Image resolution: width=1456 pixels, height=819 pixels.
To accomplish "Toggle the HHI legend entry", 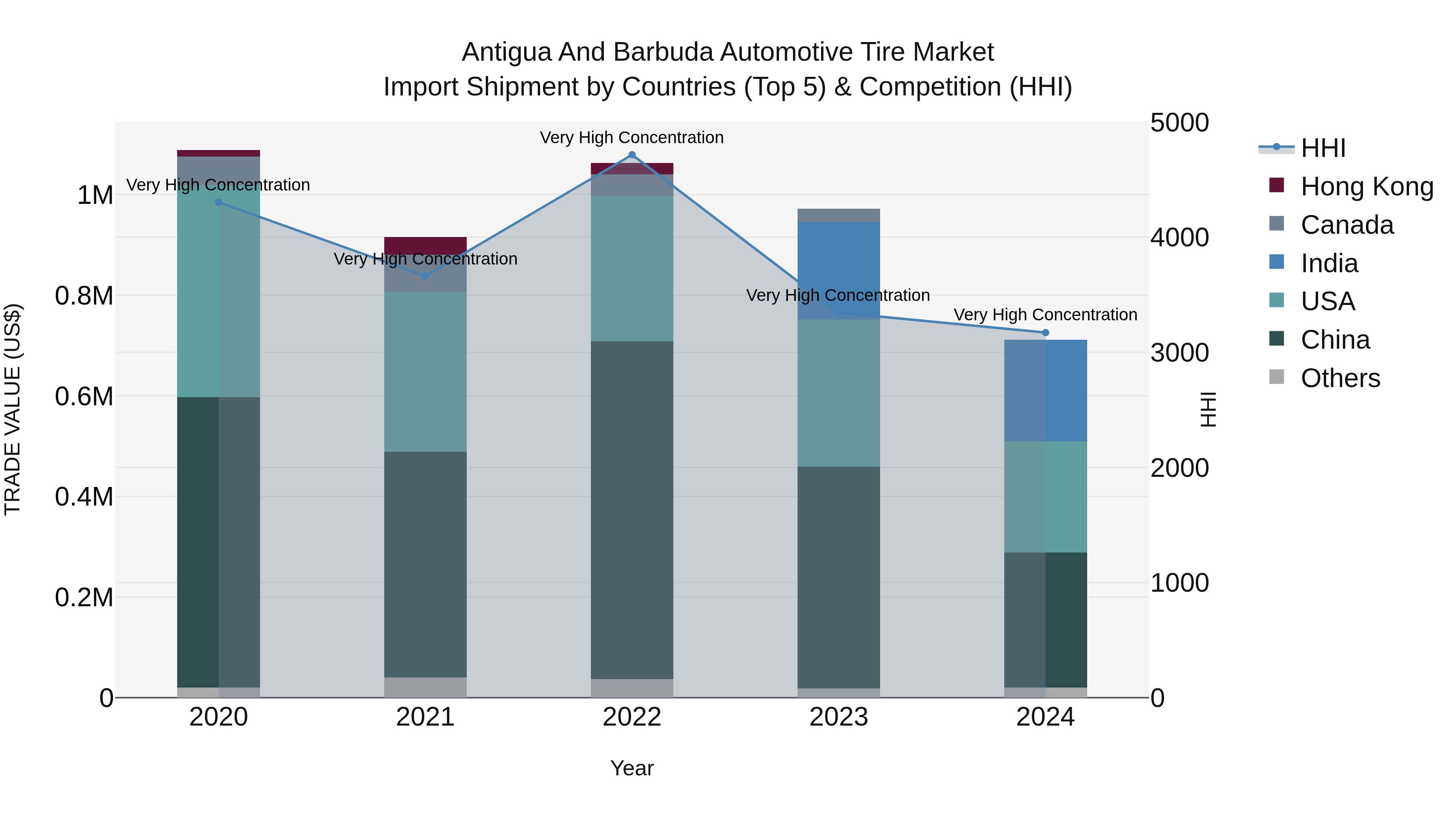I will pos(1302,148).
